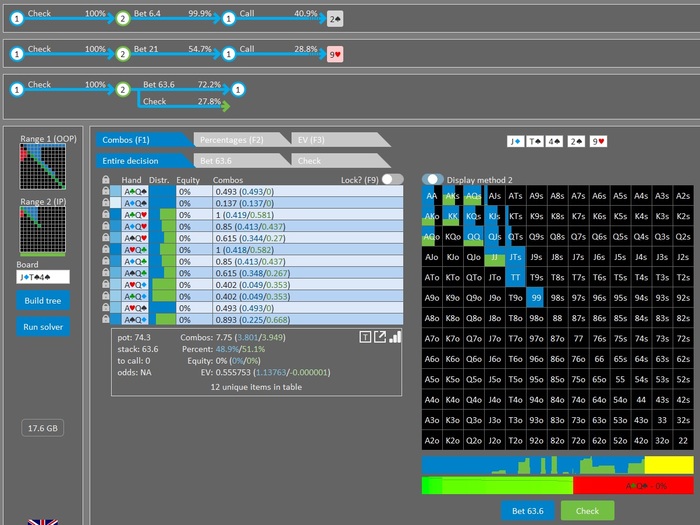The height and width of the screenshot is (525, 700).
Task: Sort by the Hand column header
Action: tap(131, 180)
